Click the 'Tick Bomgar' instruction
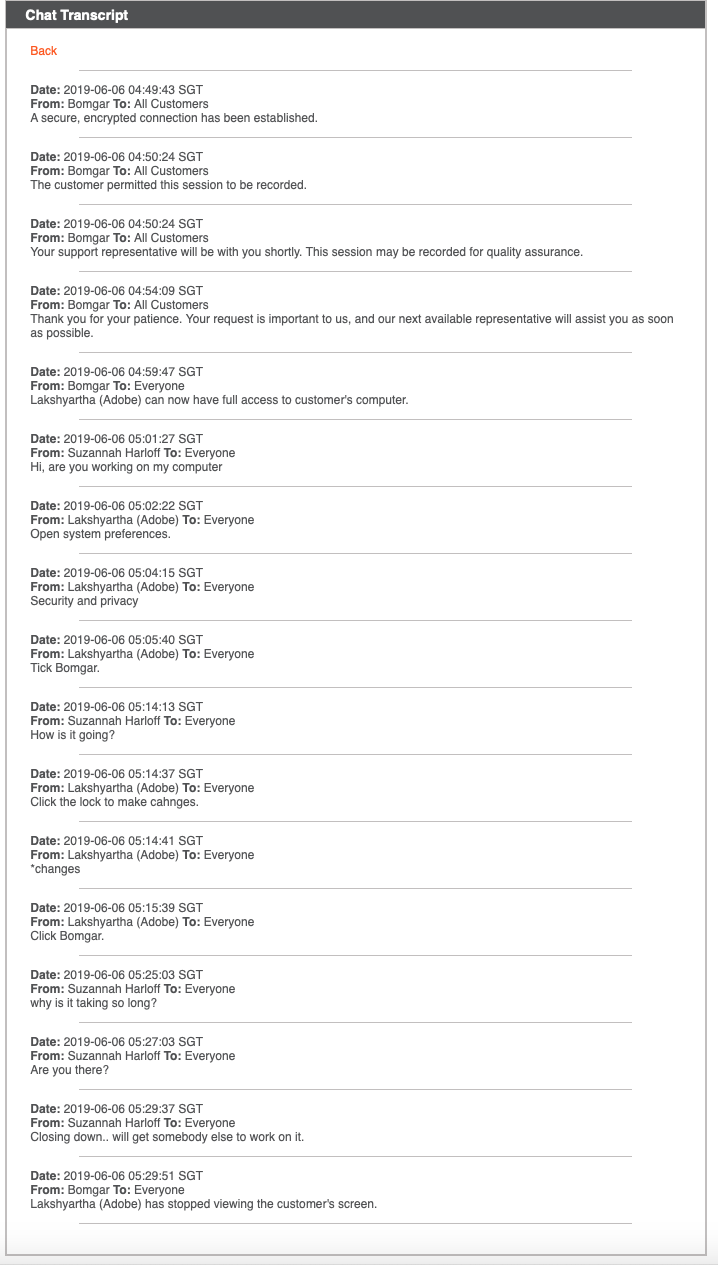This screenshot has height=1265, width=718. pos(62,667)
